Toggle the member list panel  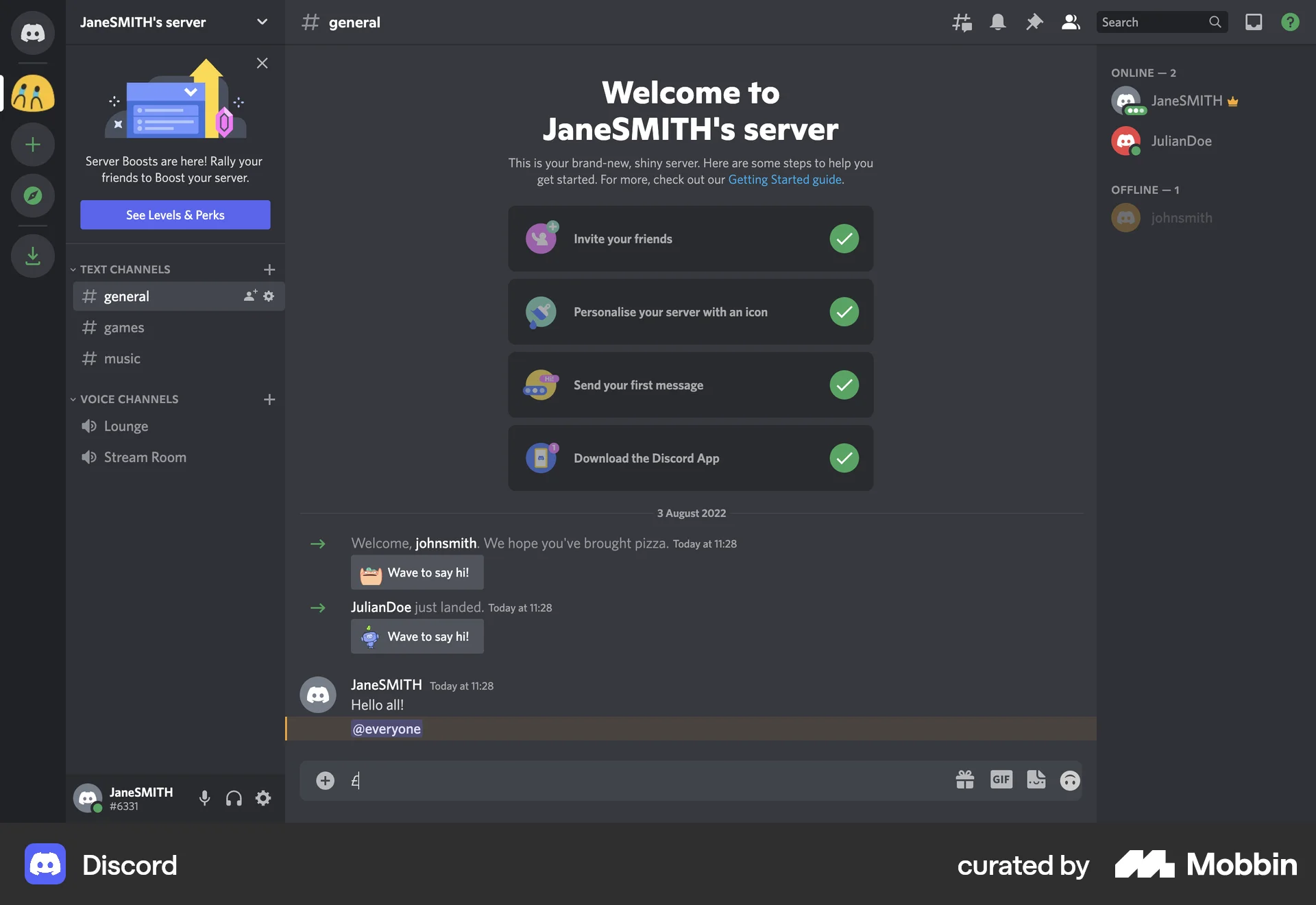point(1070,22)
